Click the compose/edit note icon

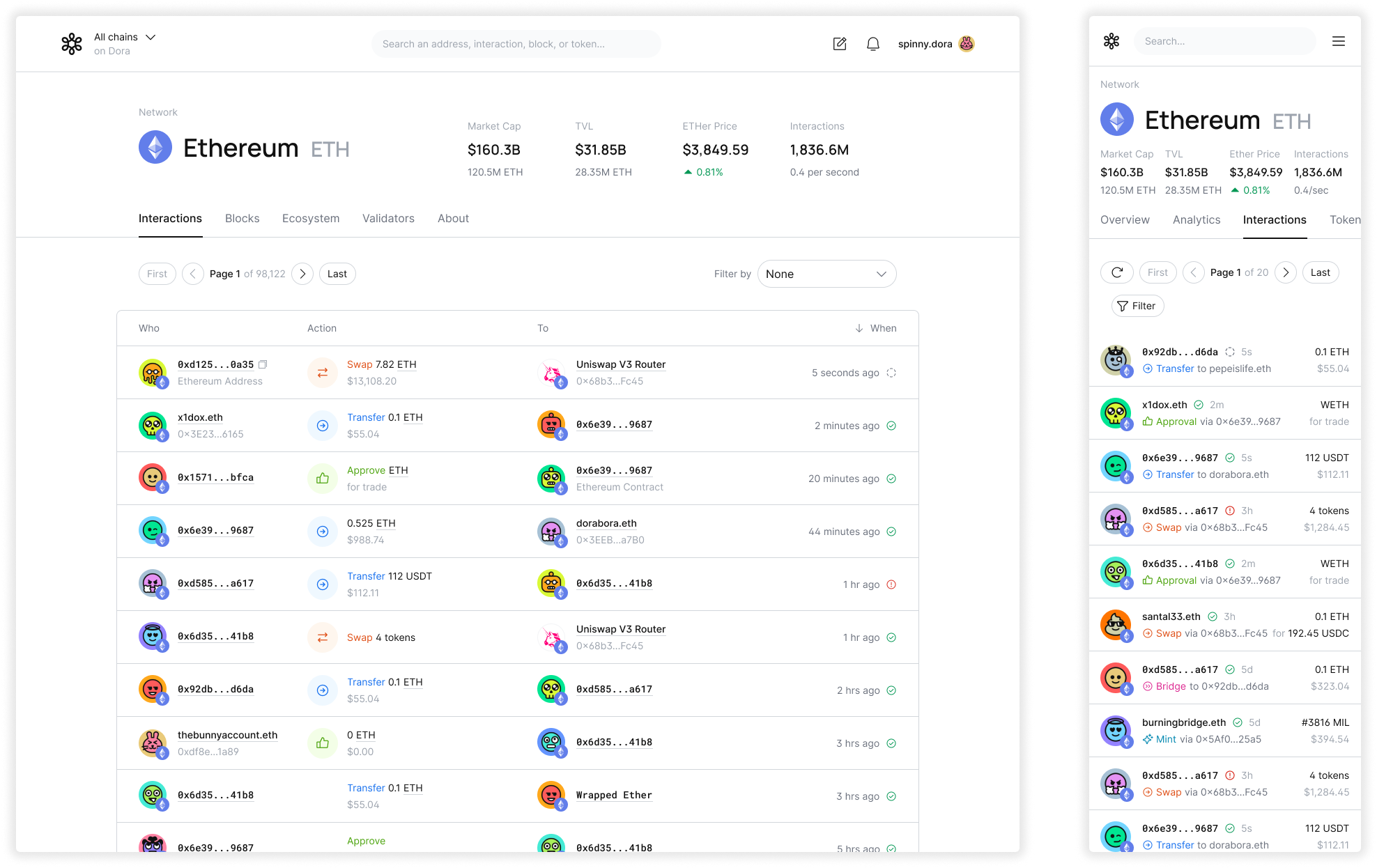tap(840, 44)
